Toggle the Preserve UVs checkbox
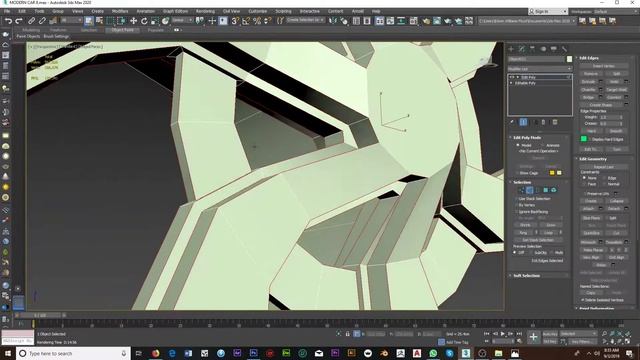This screenshot has width=640, height=360. [x=584, y=194]
